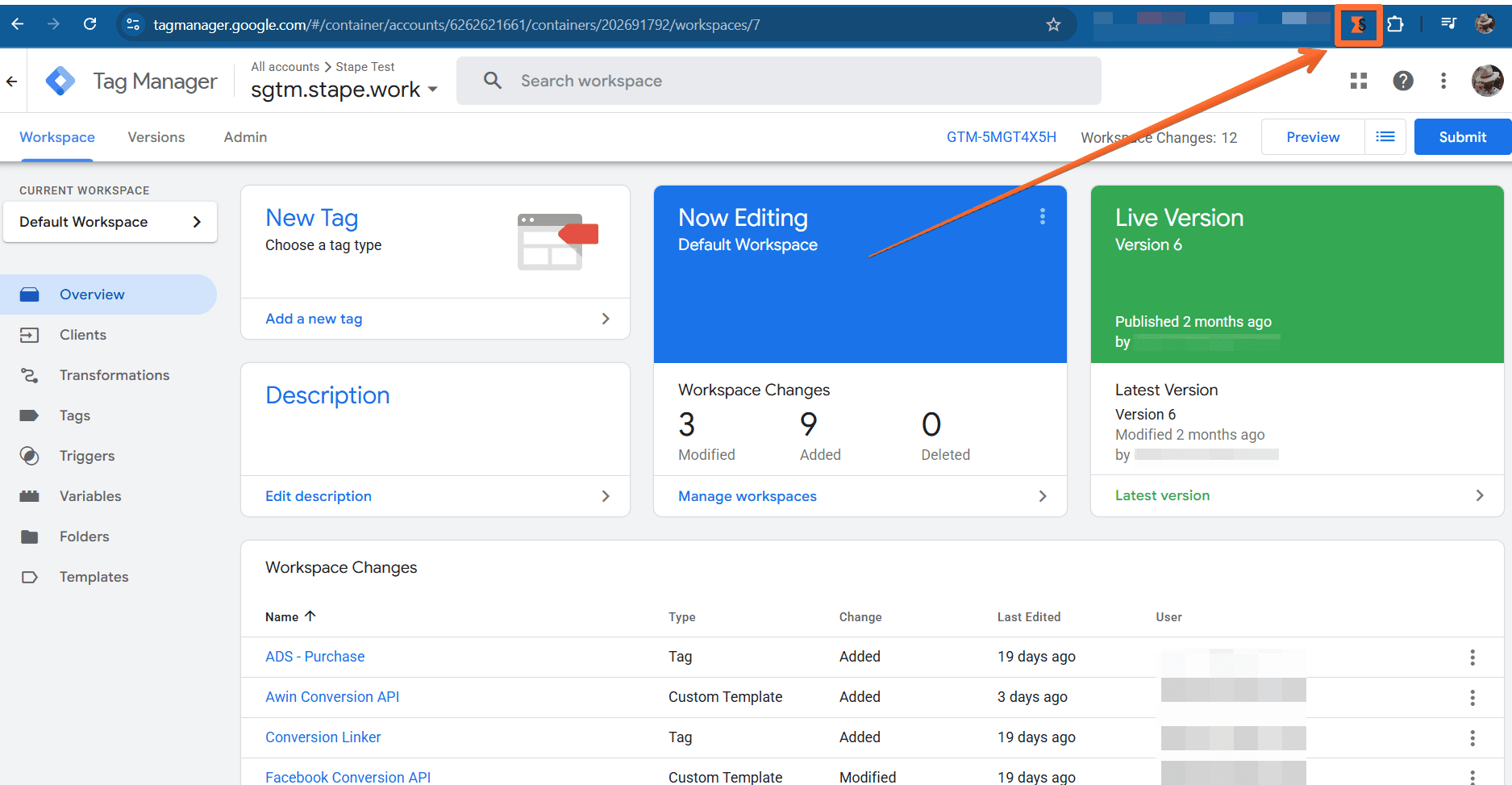
Task: Focus the Search workspace field
Action: point(778,81)
